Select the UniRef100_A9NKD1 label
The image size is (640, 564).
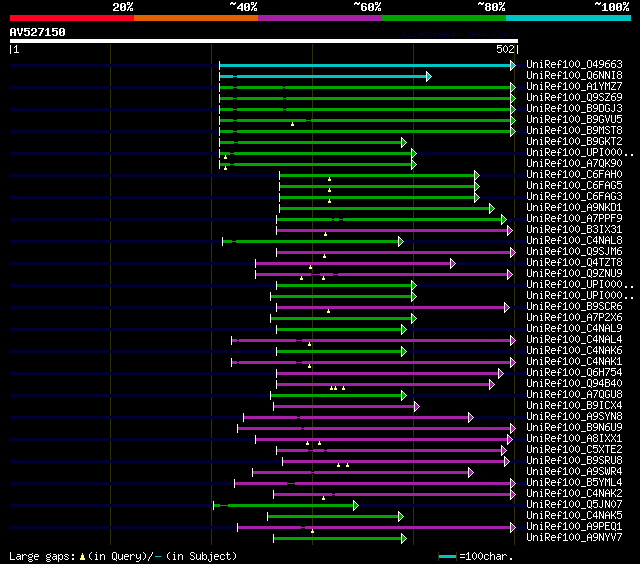click(574, 208)
